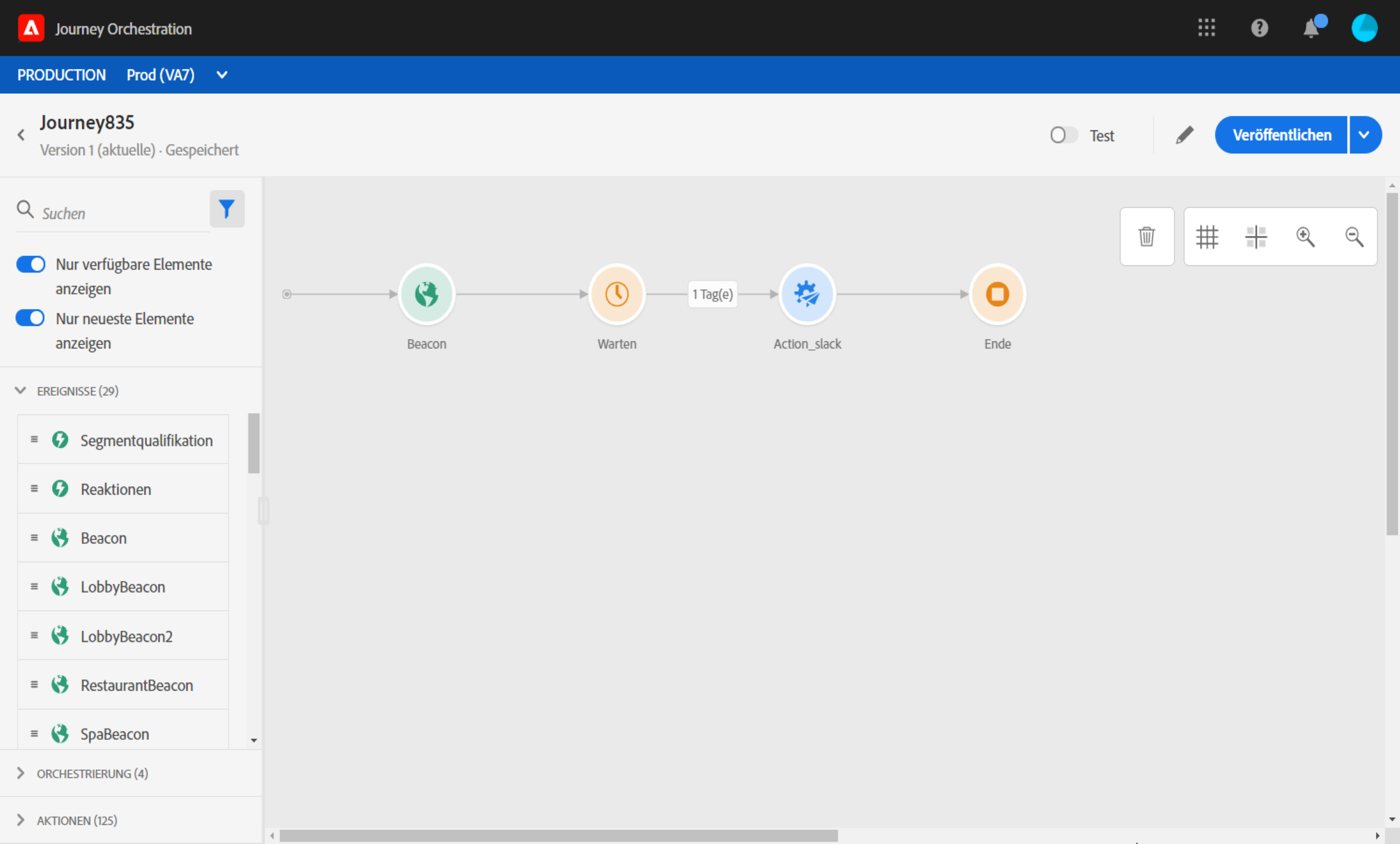1400x844 pixels.
Task: Select Segmentqualifikation event item
Action: point(146,440)
